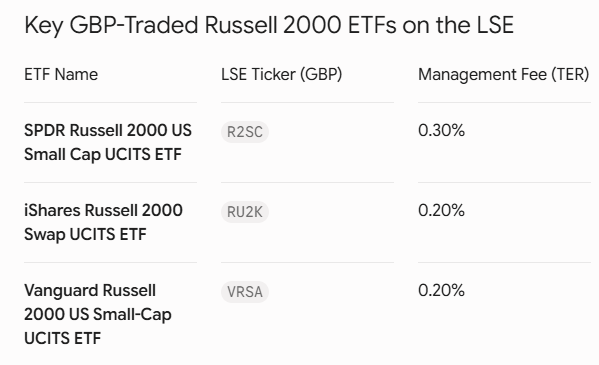599x365 pixels.
Task: Click the 0.30% fee for SPDR
Action: (x=441, y=130)
